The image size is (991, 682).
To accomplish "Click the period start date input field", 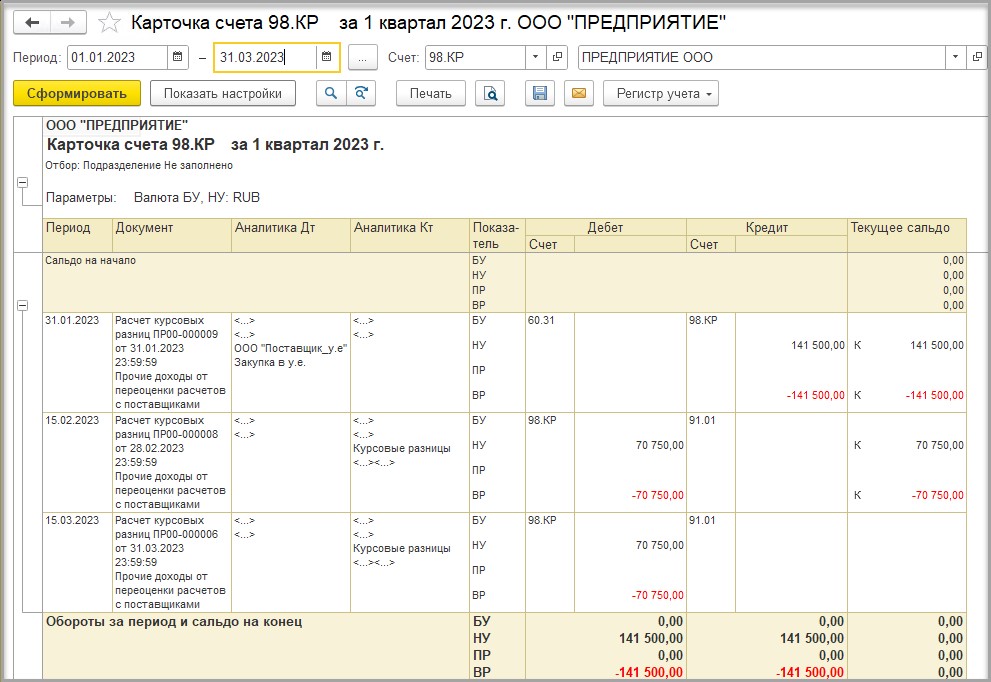I will click(x=115, y=57).
